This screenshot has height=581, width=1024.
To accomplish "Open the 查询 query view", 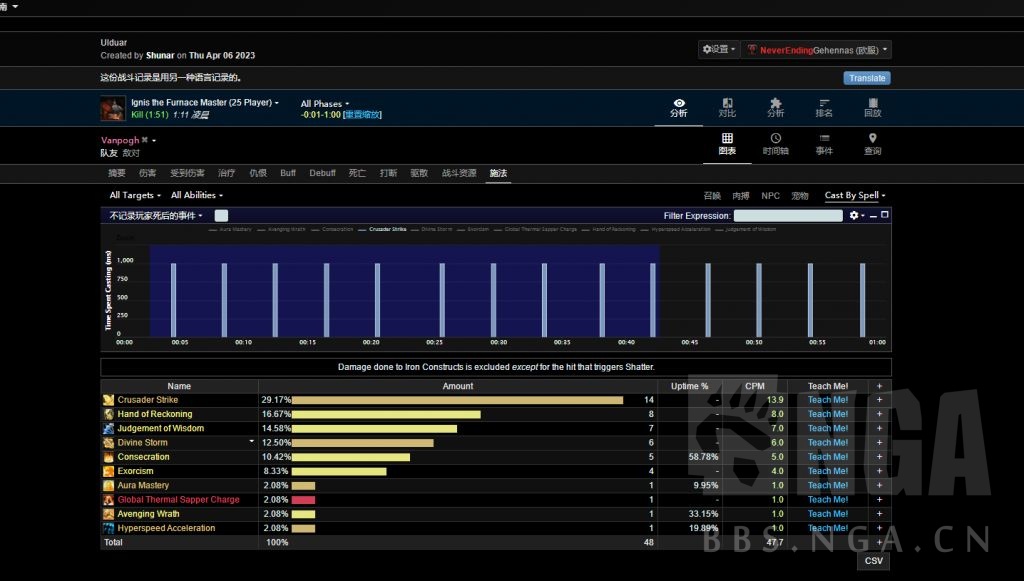I will click(872, 144).
